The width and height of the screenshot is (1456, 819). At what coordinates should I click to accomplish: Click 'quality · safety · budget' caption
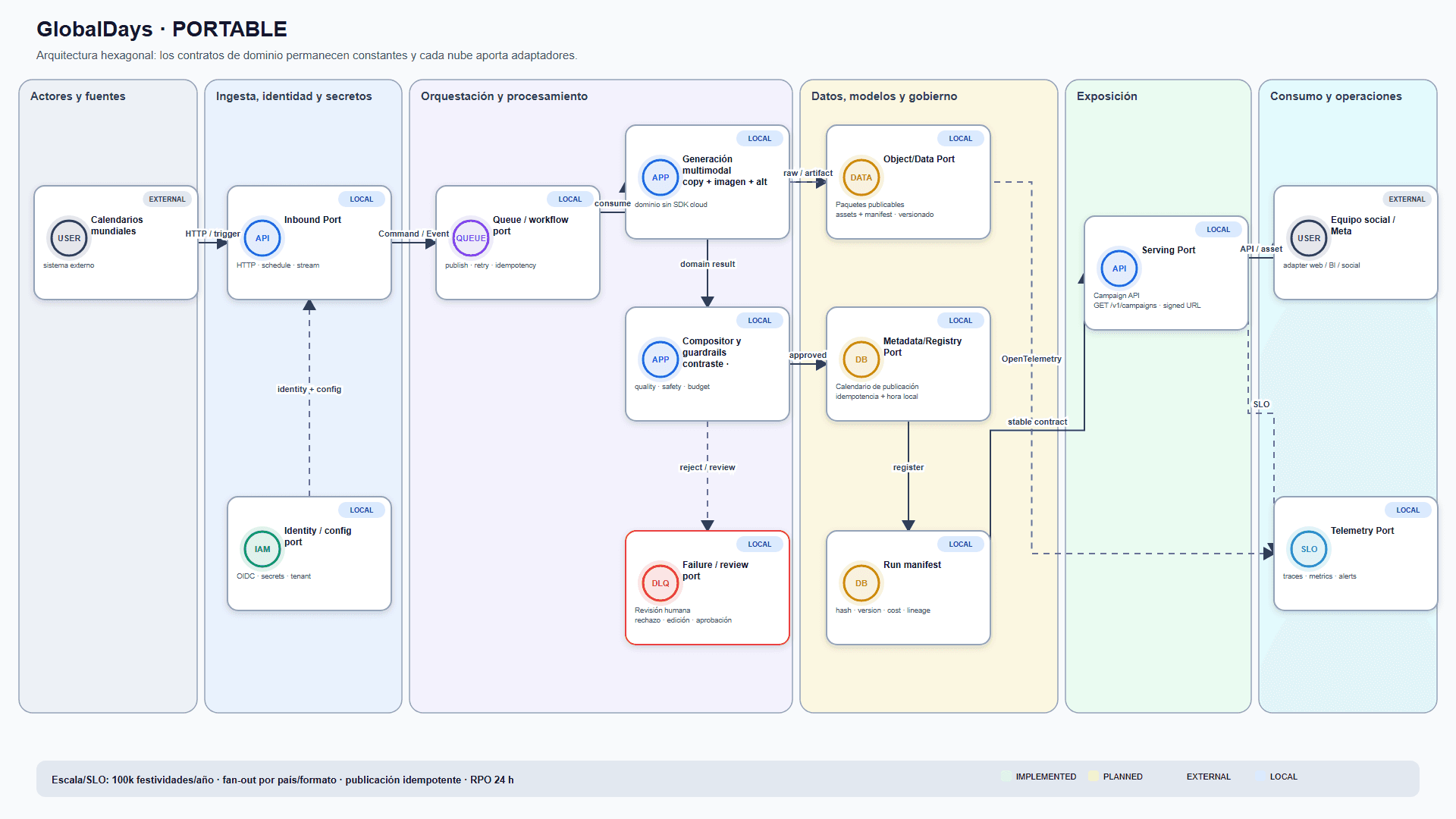click(673, 387)
